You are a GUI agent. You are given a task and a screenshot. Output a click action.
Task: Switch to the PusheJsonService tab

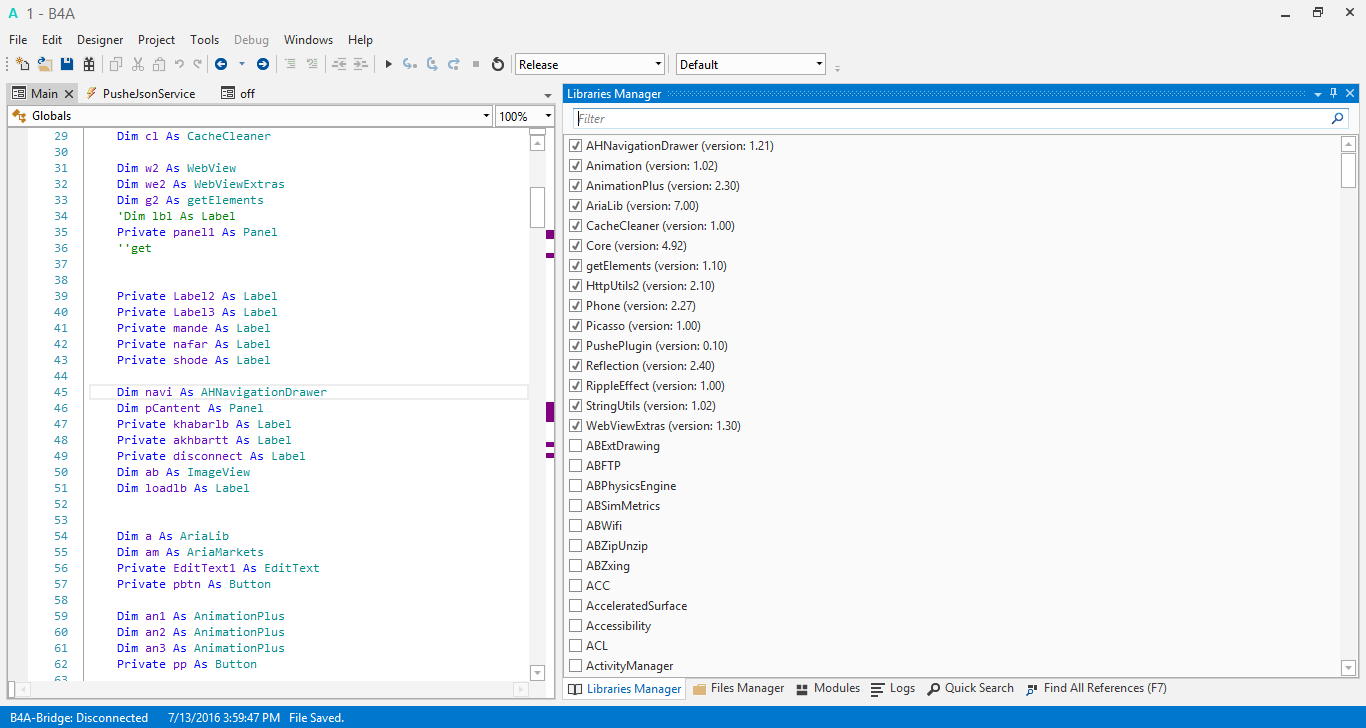pyautogui.click(x=148, y=93)
